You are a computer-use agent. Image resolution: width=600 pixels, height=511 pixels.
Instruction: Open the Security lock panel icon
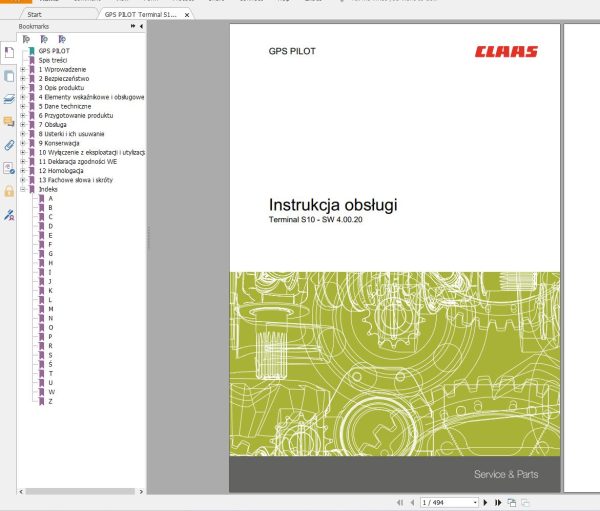coord(9,191)
